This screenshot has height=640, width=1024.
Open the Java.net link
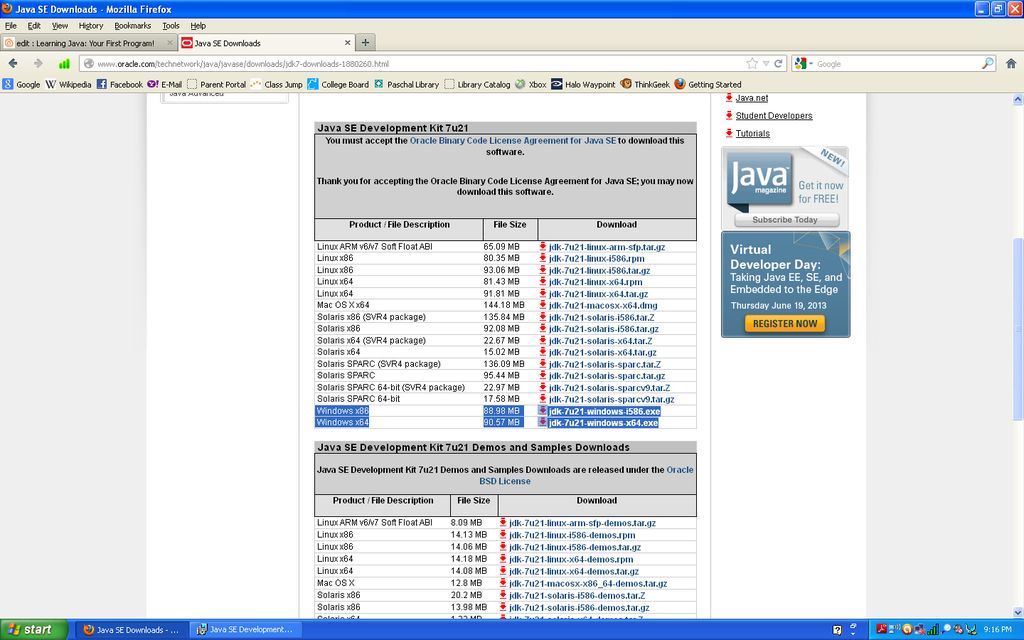coord(752,98)
